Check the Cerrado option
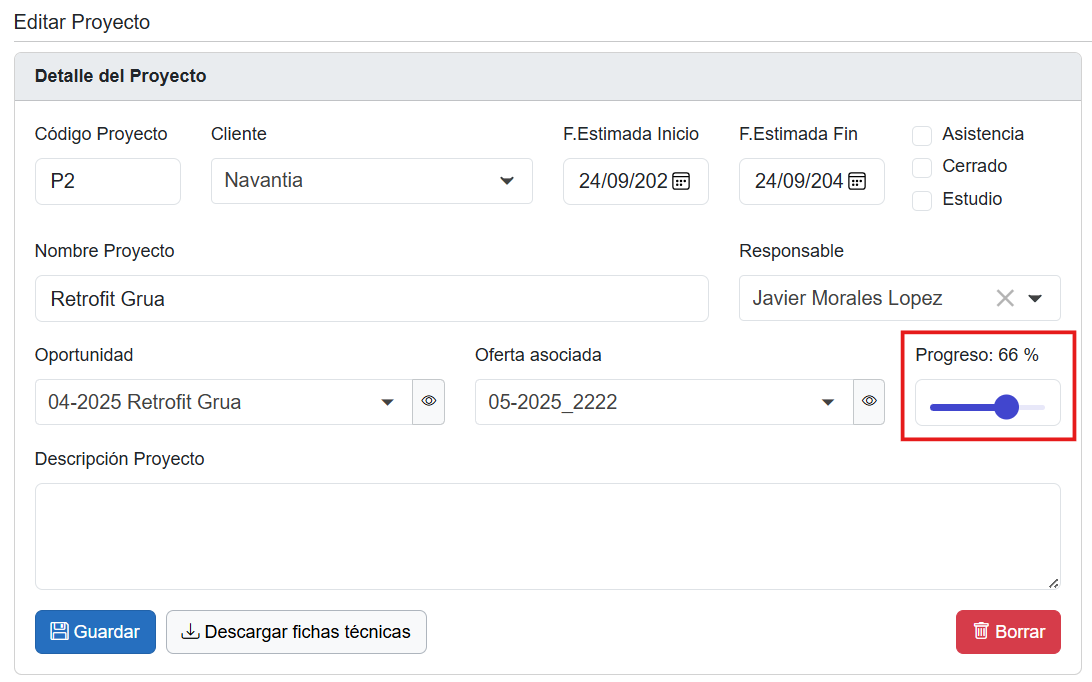Viewport: 1092px width, 682px height. pyautogui.click(x=922, y=167)
